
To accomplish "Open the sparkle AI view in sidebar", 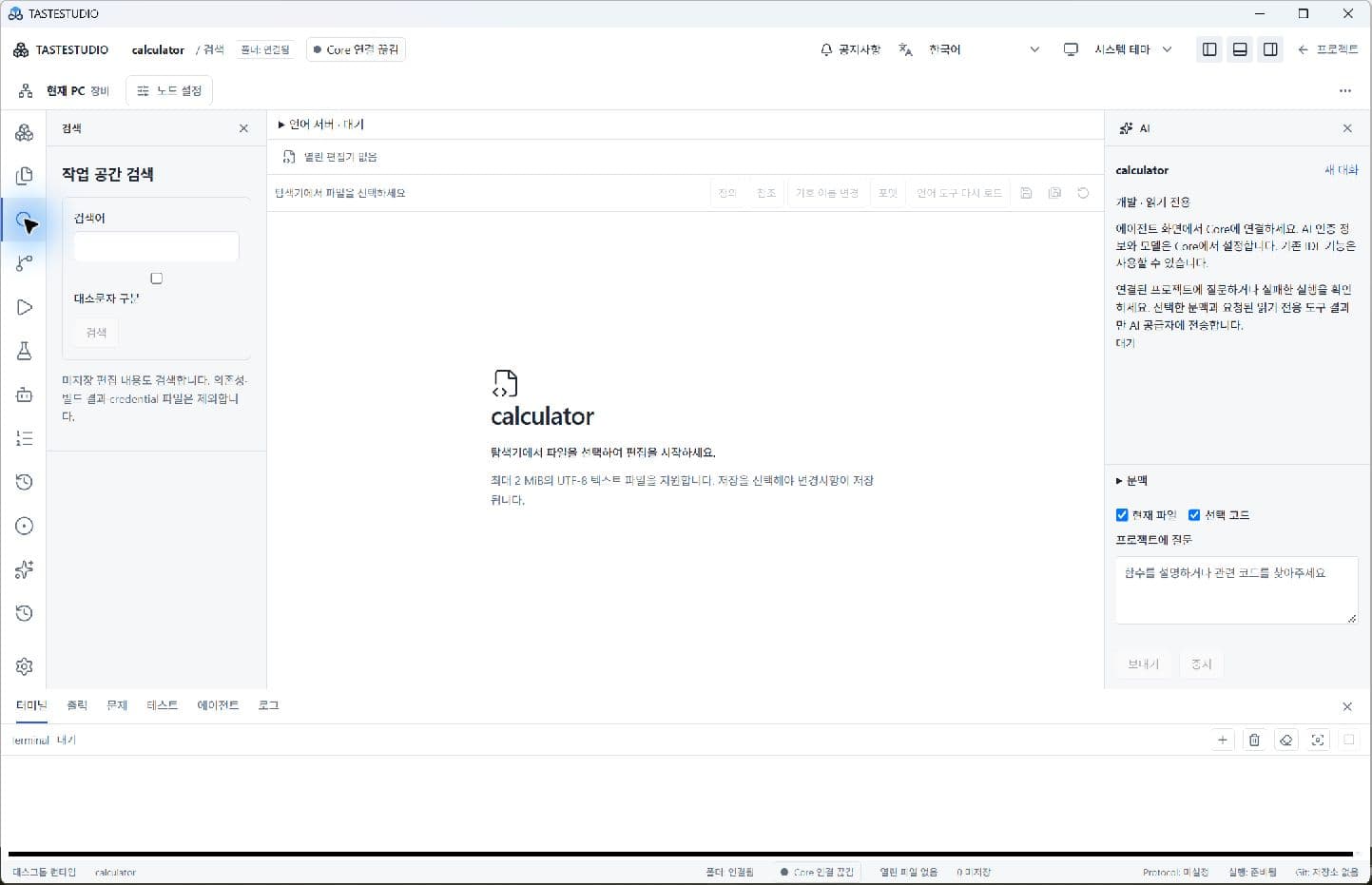I will pos(25,569).
